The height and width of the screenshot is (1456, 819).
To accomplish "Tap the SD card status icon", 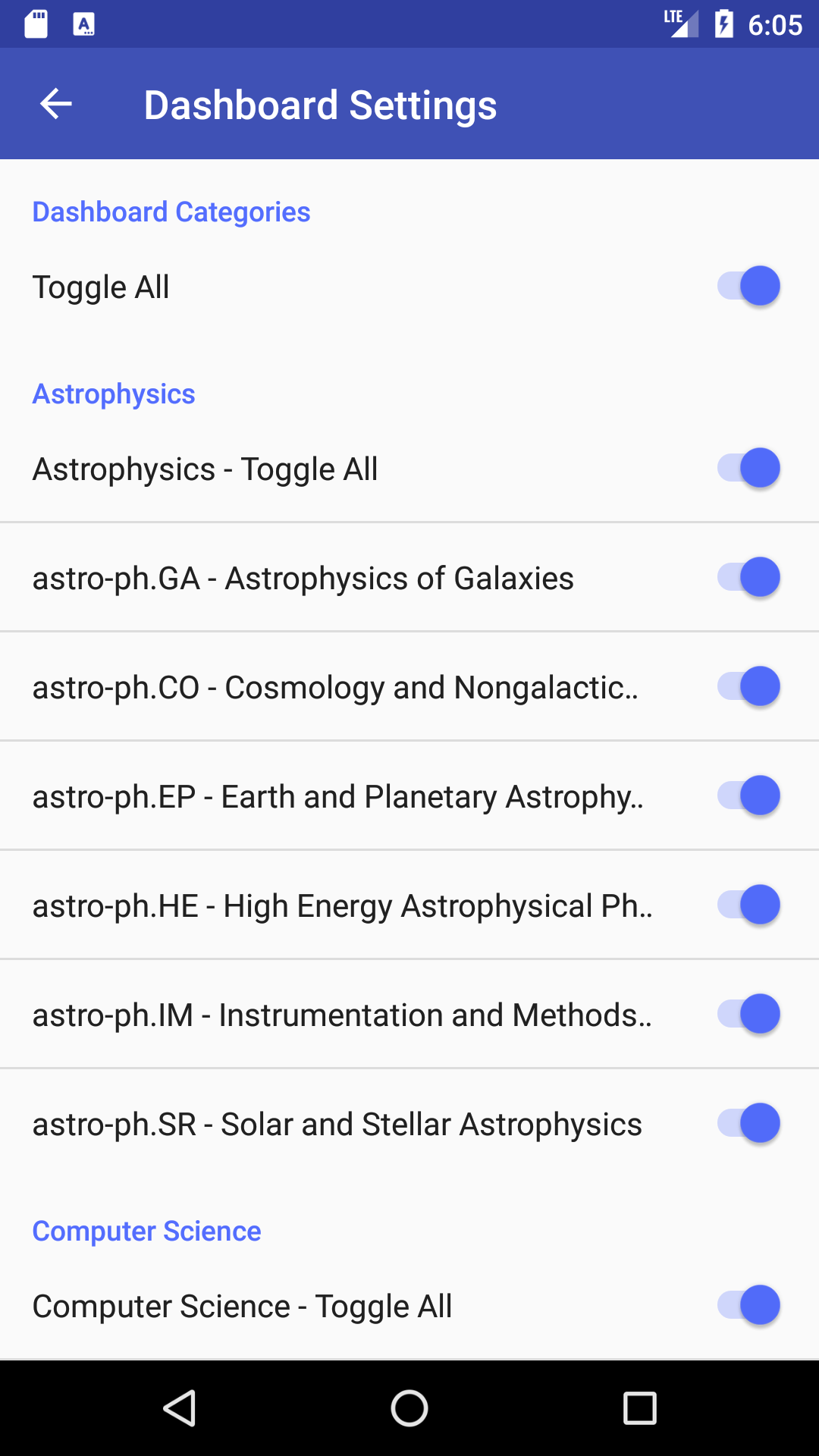I will pos(36,24).
